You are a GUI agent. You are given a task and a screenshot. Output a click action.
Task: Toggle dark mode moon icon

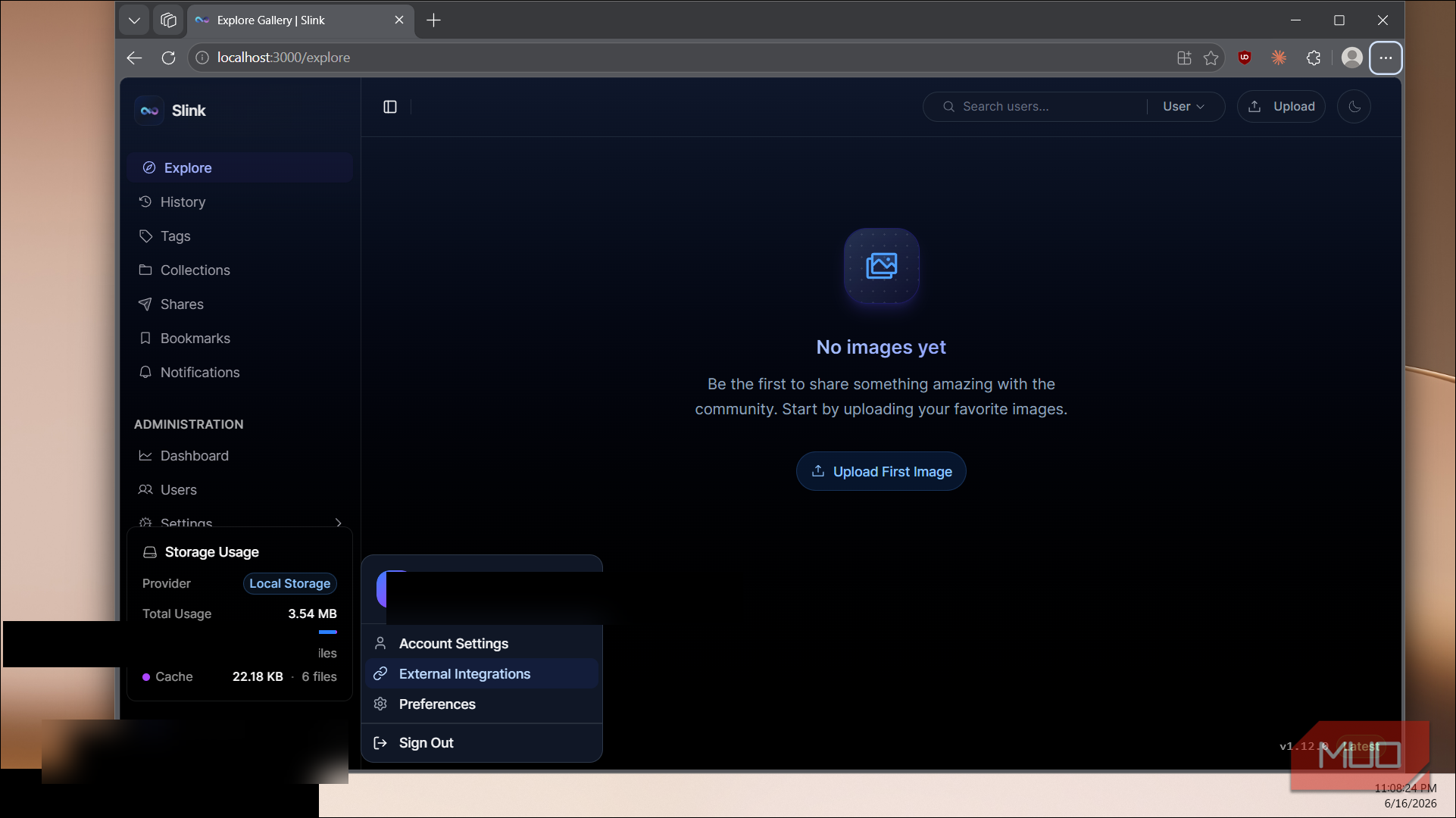tap(1354, 107)
